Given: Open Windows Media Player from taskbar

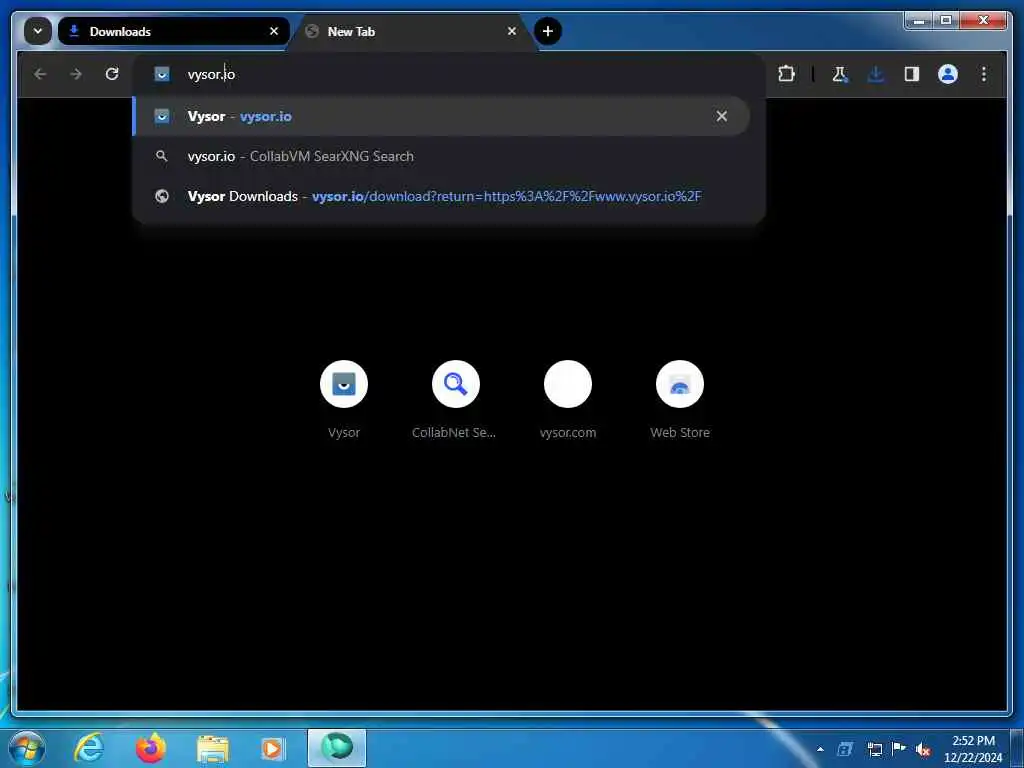Looking at the screenshot, I should (273, 748).
